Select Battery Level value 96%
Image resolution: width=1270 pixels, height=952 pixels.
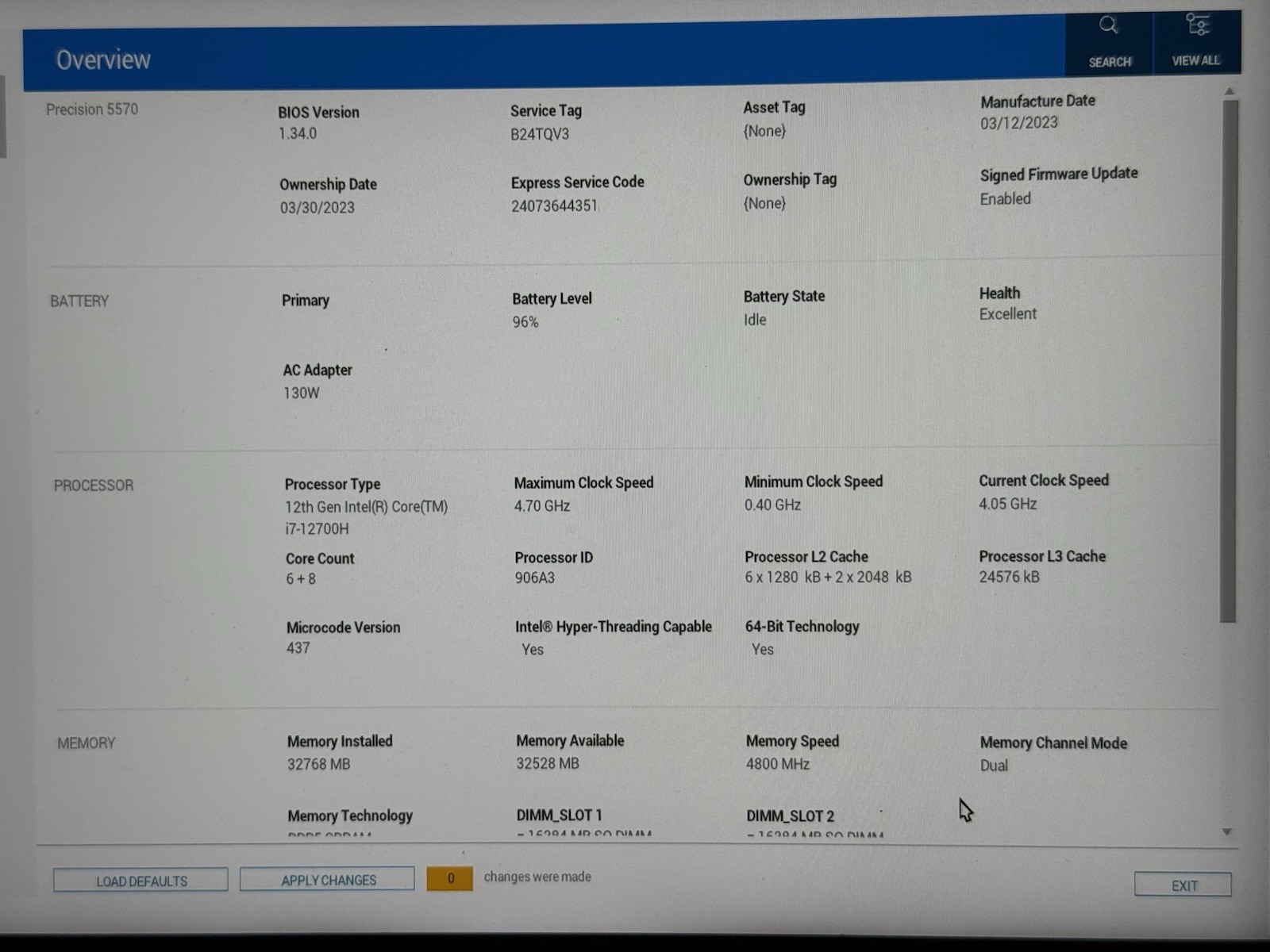[x=525, y=322]
